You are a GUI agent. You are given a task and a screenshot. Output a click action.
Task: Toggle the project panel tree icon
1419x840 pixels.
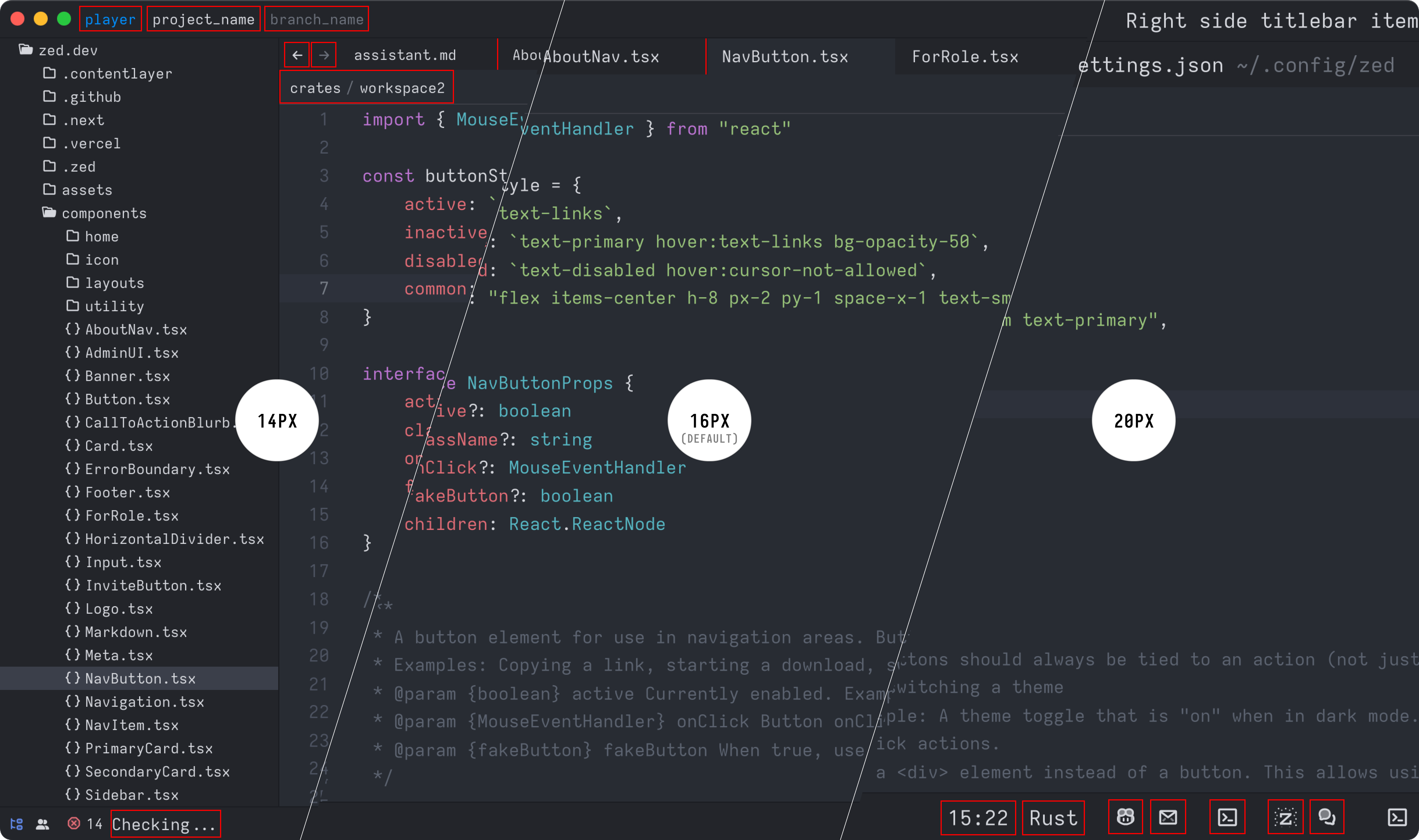(x=16, y=824)
